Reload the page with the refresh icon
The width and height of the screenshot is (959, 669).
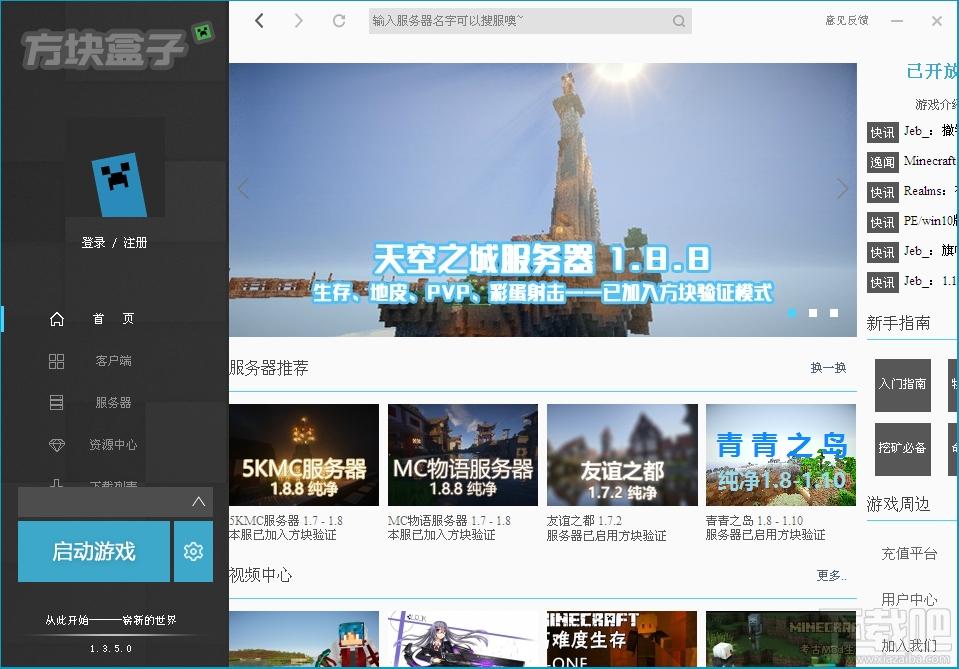339,21
